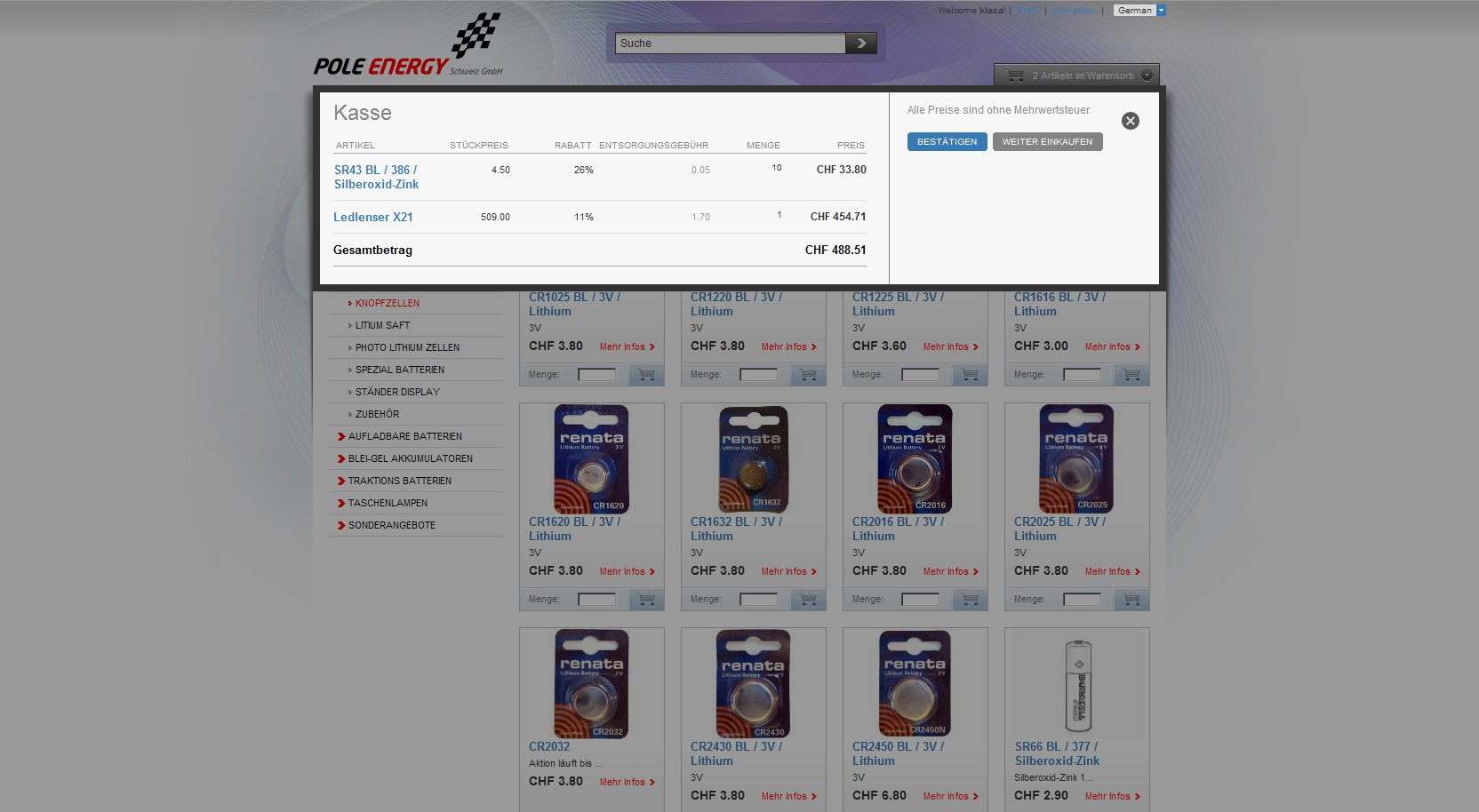This screenshot has height=812, width=1479.
Task: Click the Menge quantity field for CR1616 BL
Action: (1082, 375)
